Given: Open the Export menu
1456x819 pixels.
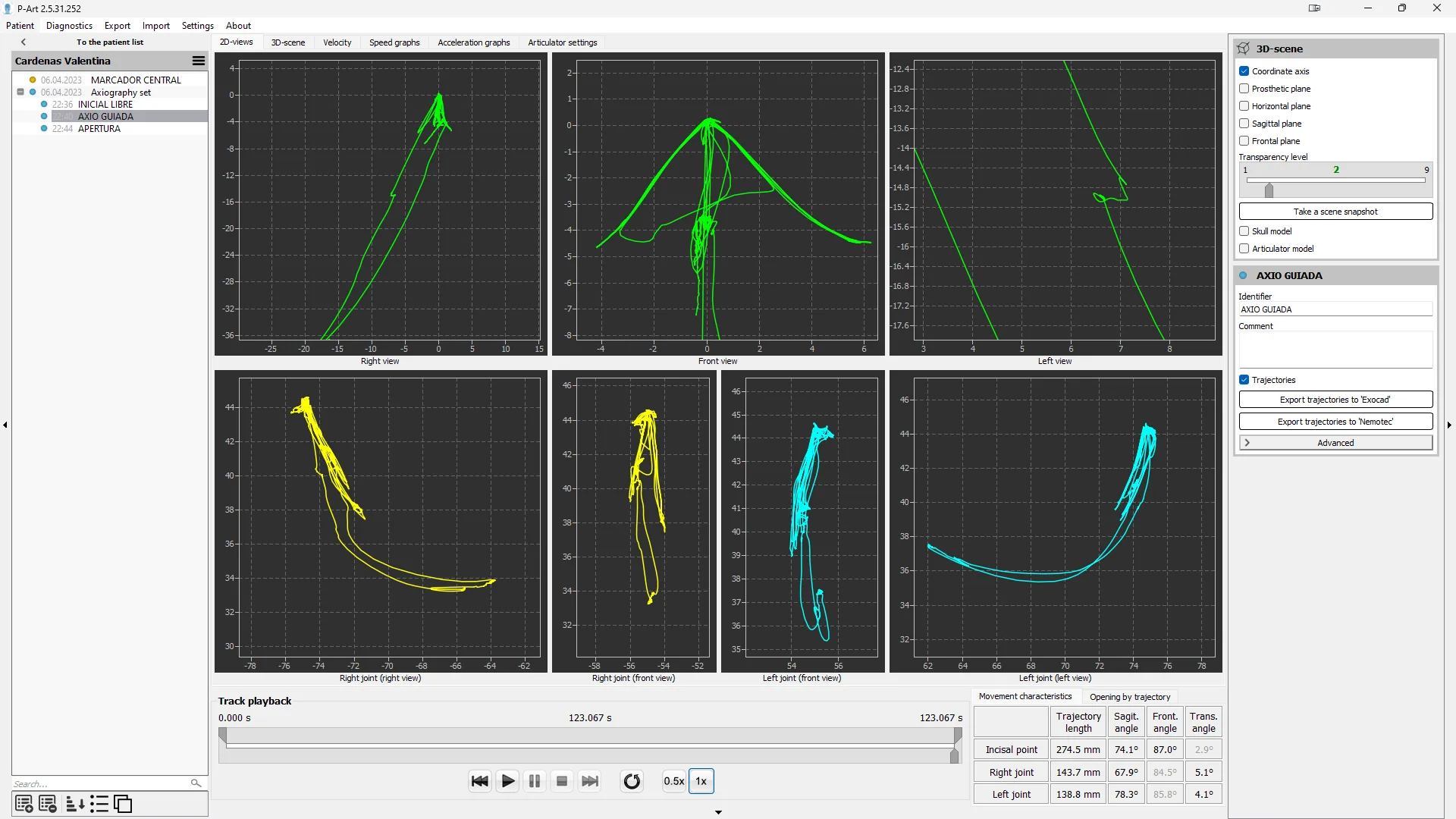Looking at the screenshot, I should [x=118, y=26].
